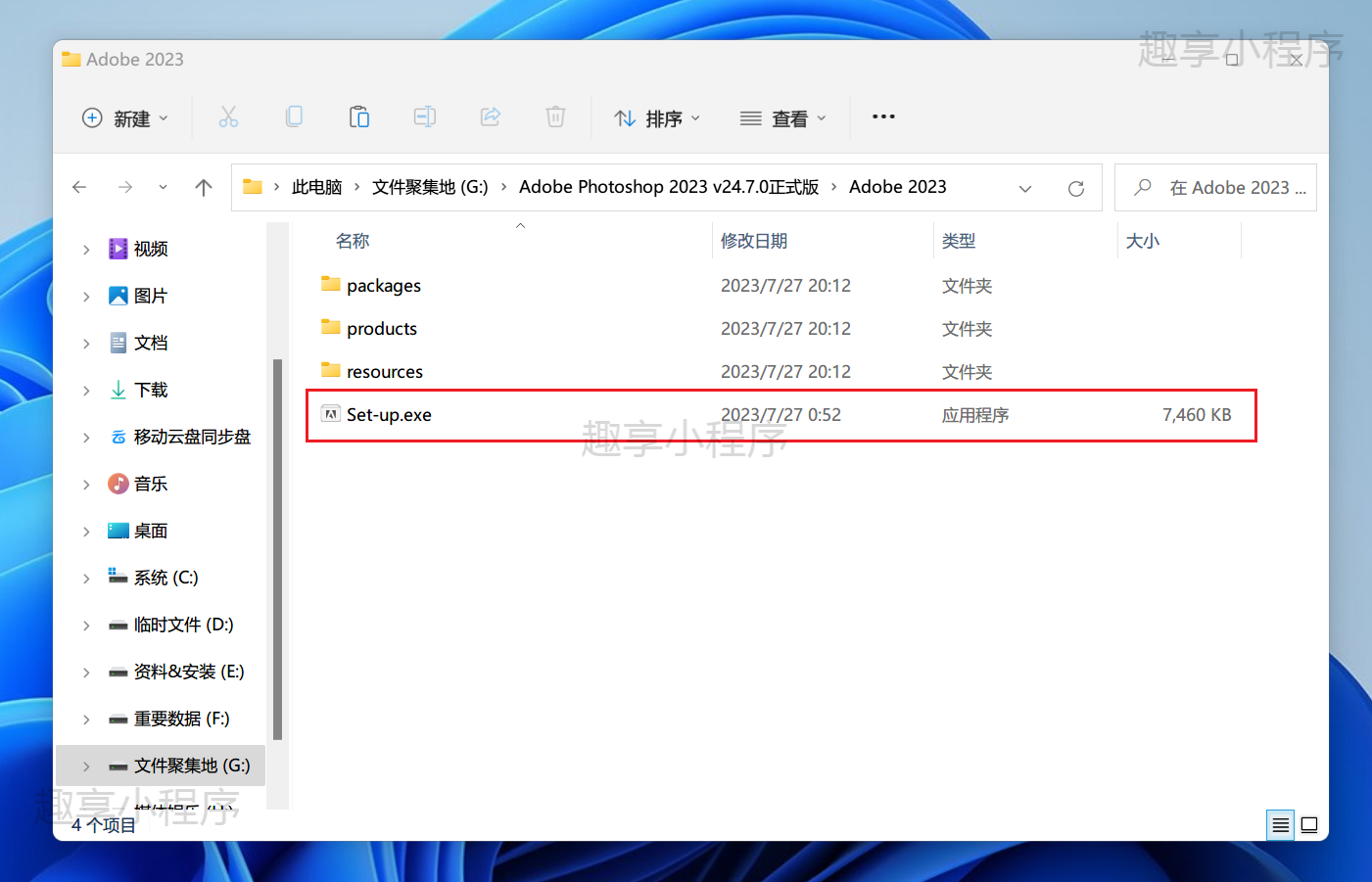Click the products folder icon
1372x882 pixels.
[x=331, y=327]
